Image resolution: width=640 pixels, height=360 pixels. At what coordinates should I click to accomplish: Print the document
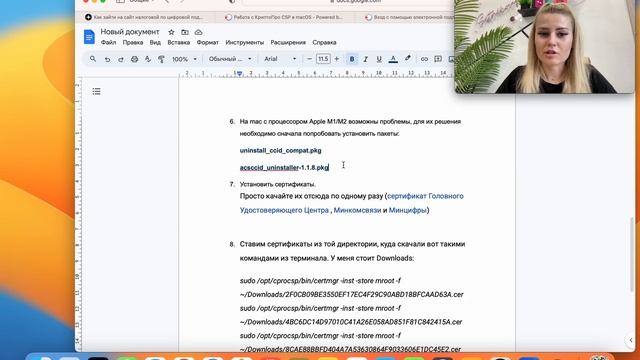tap(134, 59)
